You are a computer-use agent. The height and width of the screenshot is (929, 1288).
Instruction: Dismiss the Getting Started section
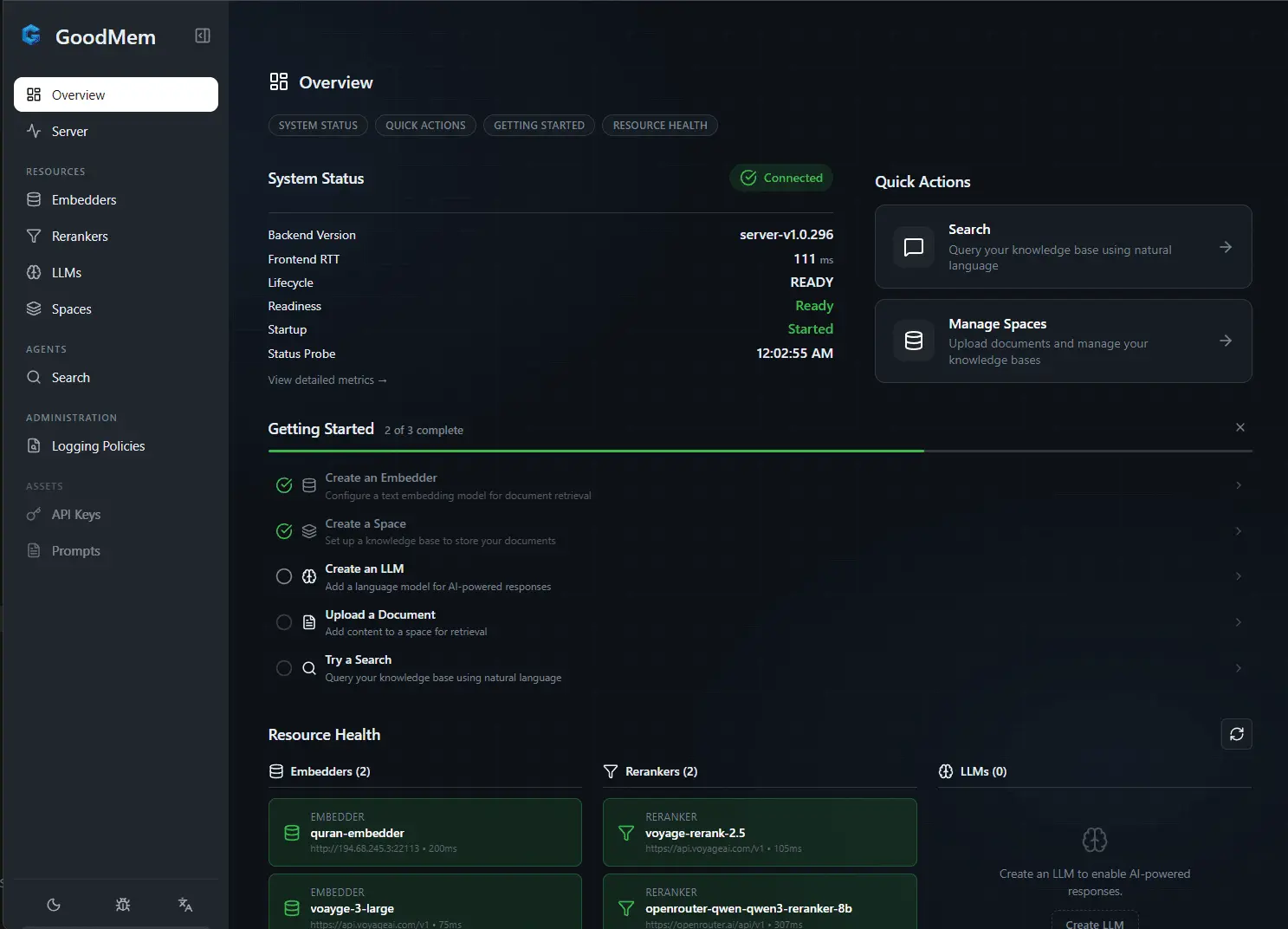point(1240,427)
